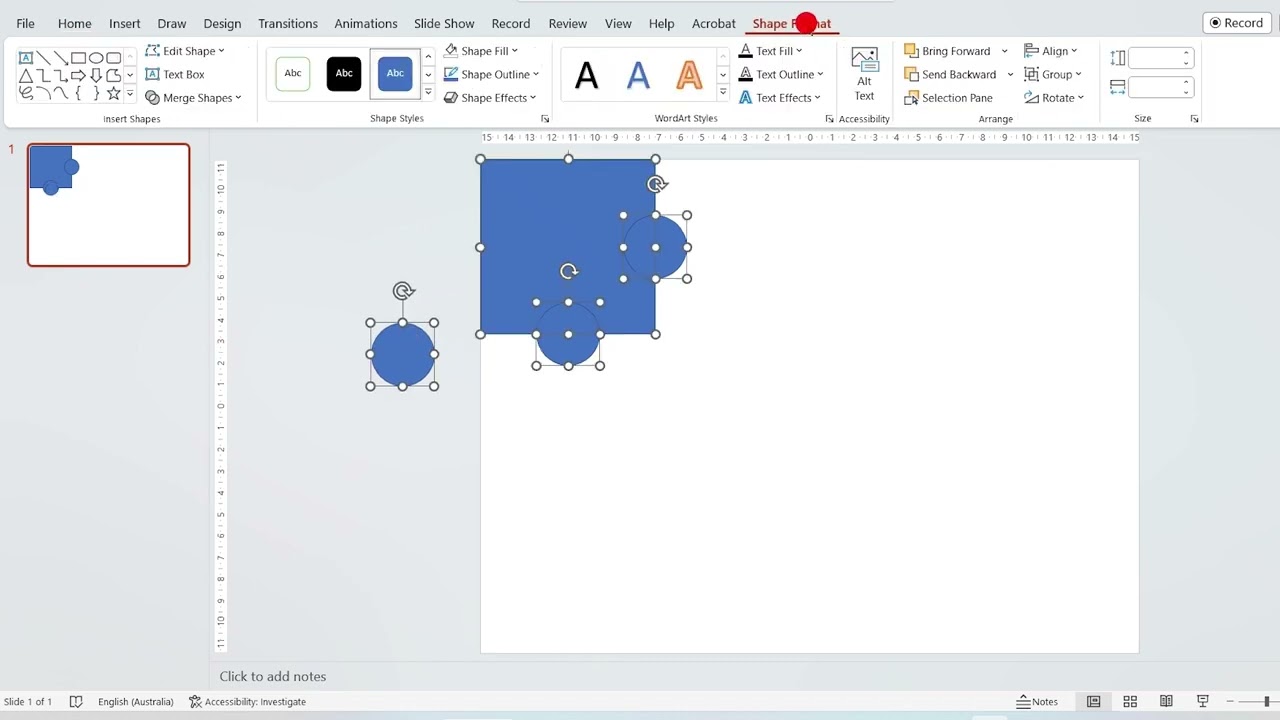1280x720 pixels.
Task: Switch to the Insert tab
Action: (124, 23)
